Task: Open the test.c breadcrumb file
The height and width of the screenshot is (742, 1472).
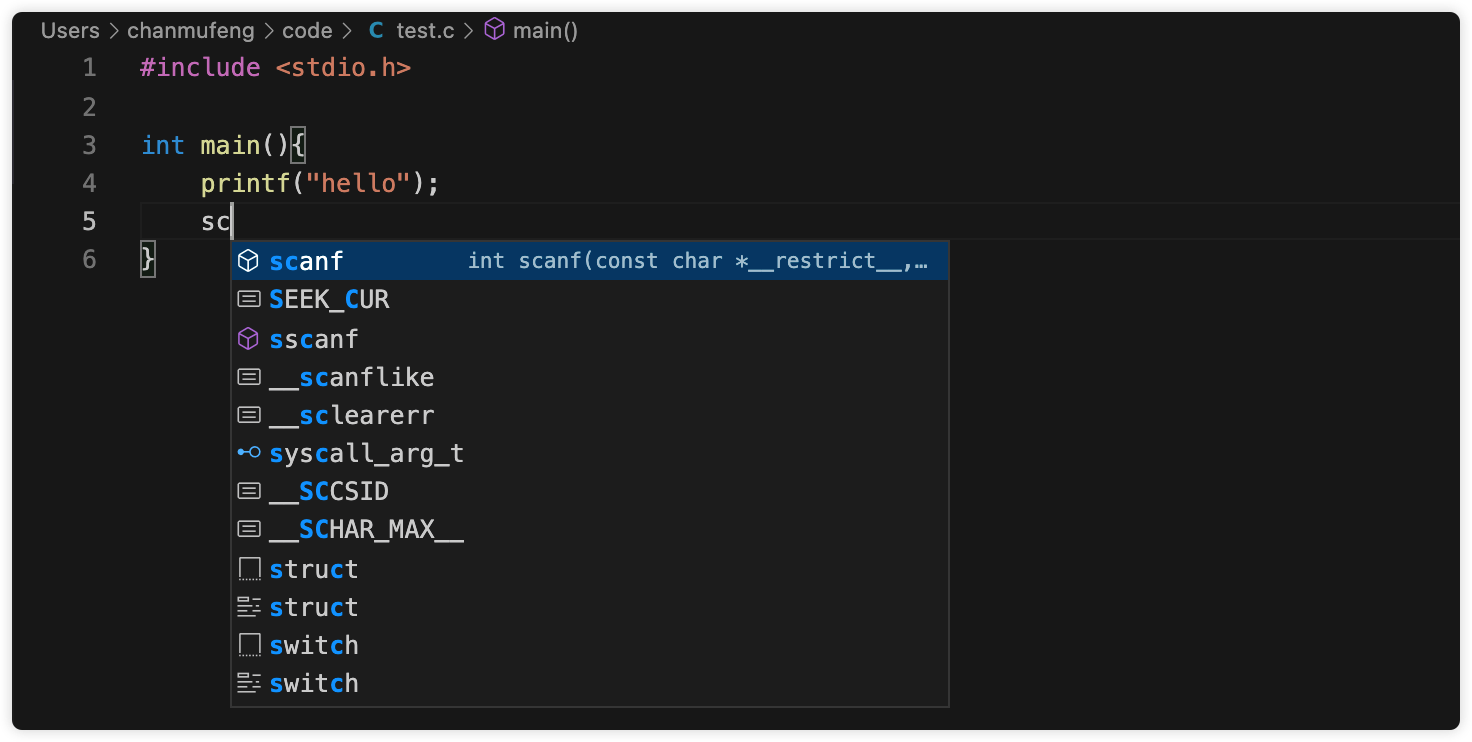Action: [x=425, y=31]
